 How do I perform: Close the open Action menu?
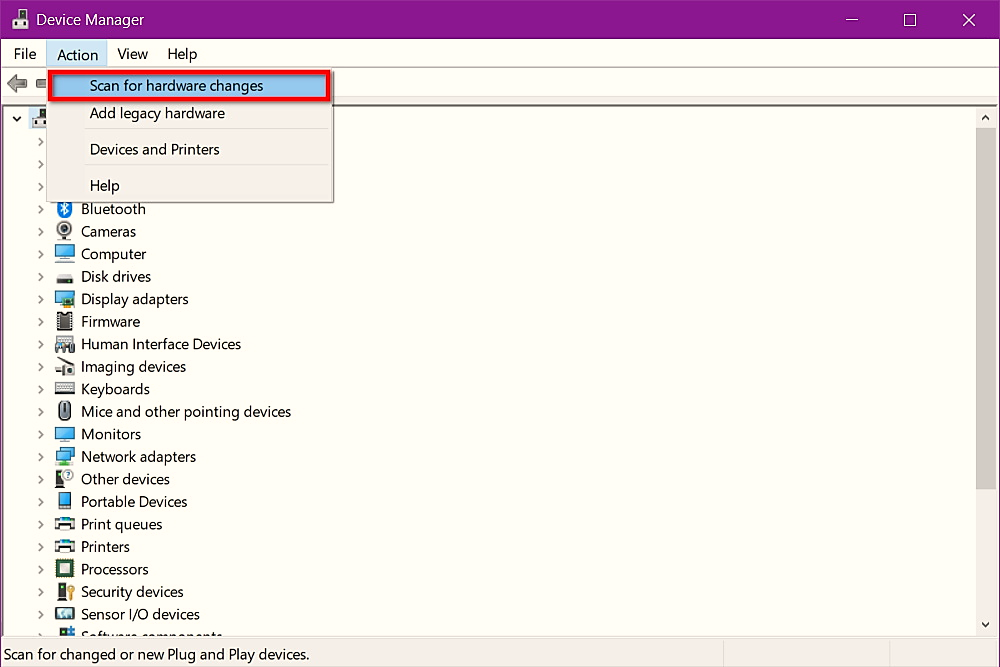[77, 55]
